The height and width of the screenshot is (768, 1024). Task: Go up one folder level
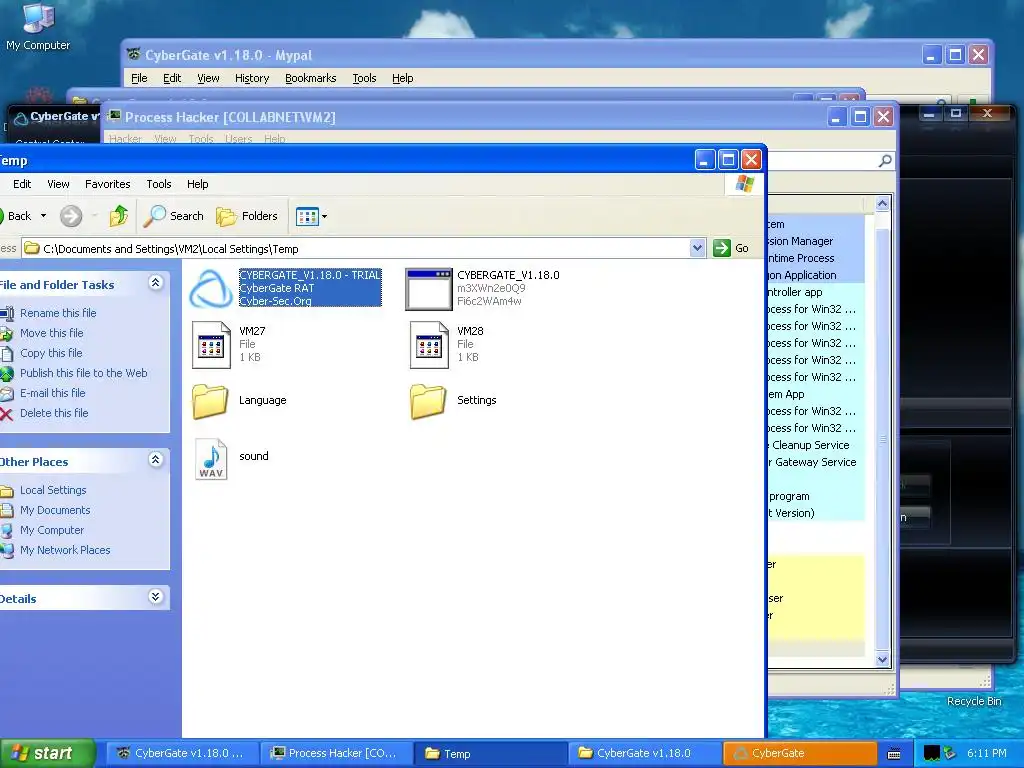point(119,216)
